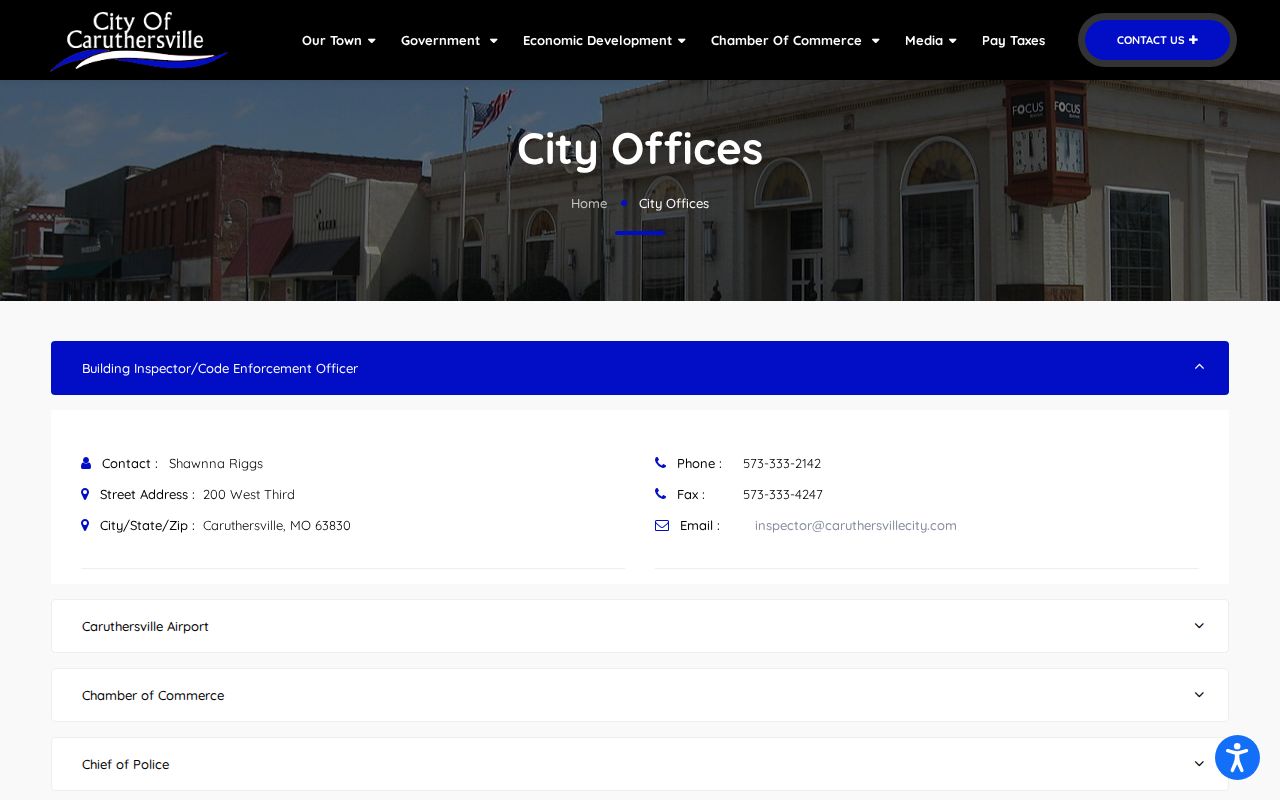The height and width of the screenshot is (800, 1280).
Task: Click the person icon beside Contact
Action: [x=86, y=463]
